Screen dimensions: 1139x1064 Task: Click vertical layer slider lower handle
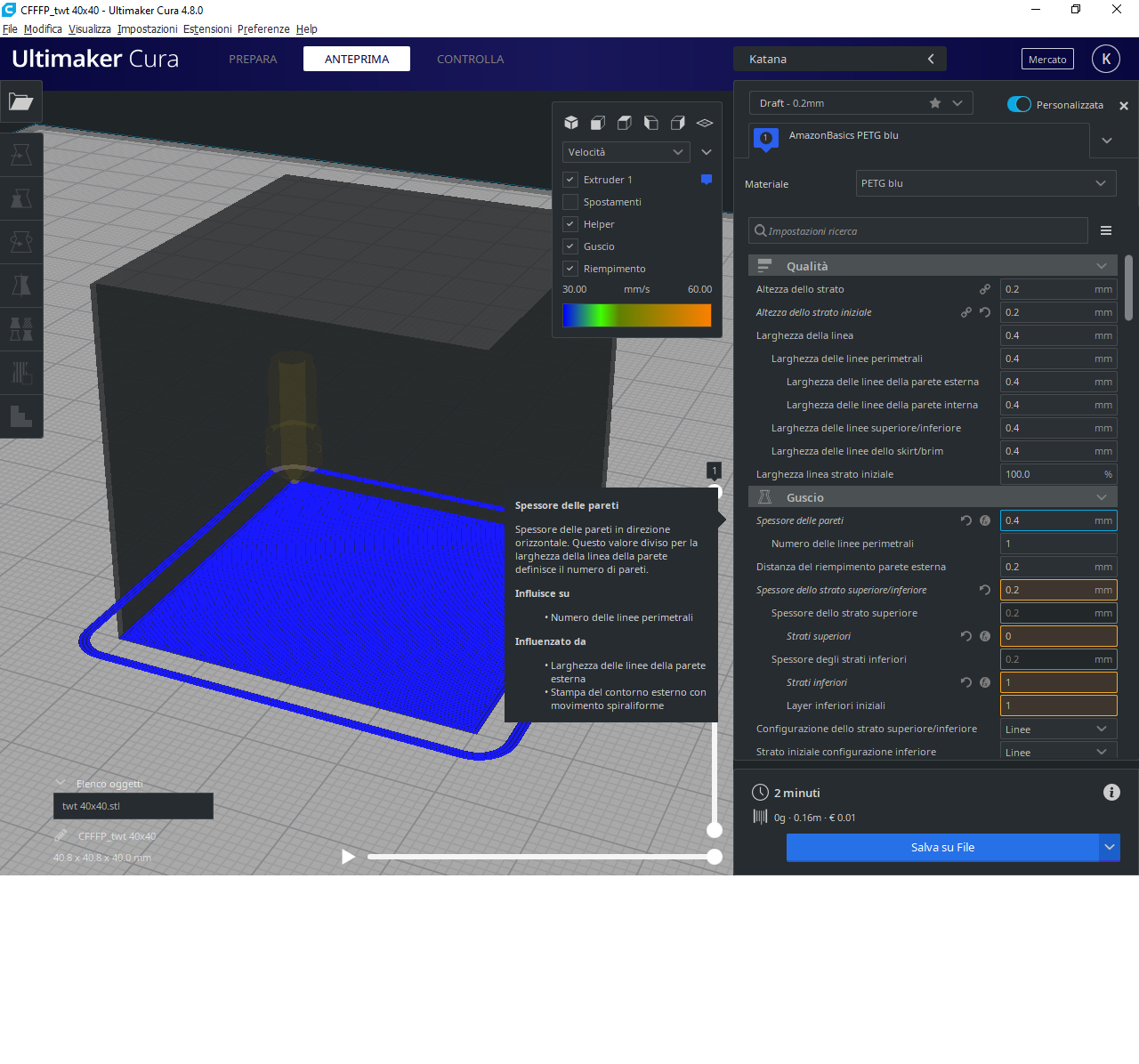(x=715, y=830)
